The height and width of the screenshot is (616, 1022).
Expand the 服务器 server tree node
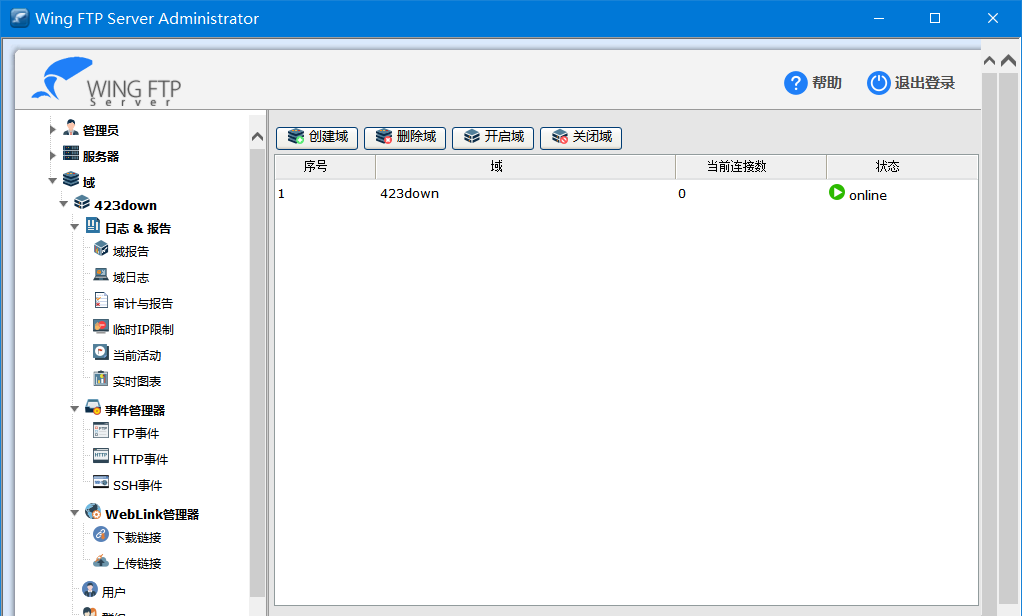[x=53, y=156]
